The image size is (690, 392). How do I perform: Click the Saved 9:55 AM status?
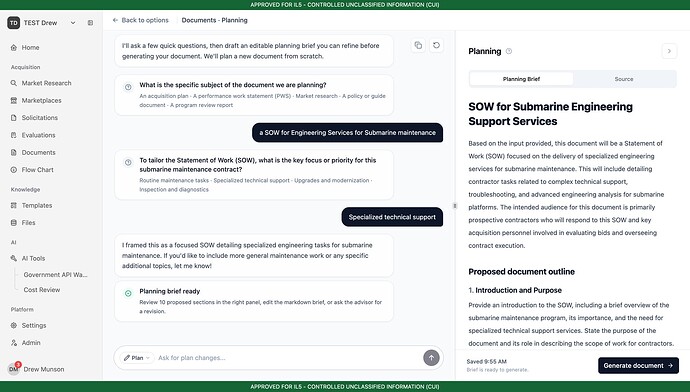pyautogui.click(x=486, y=361)
